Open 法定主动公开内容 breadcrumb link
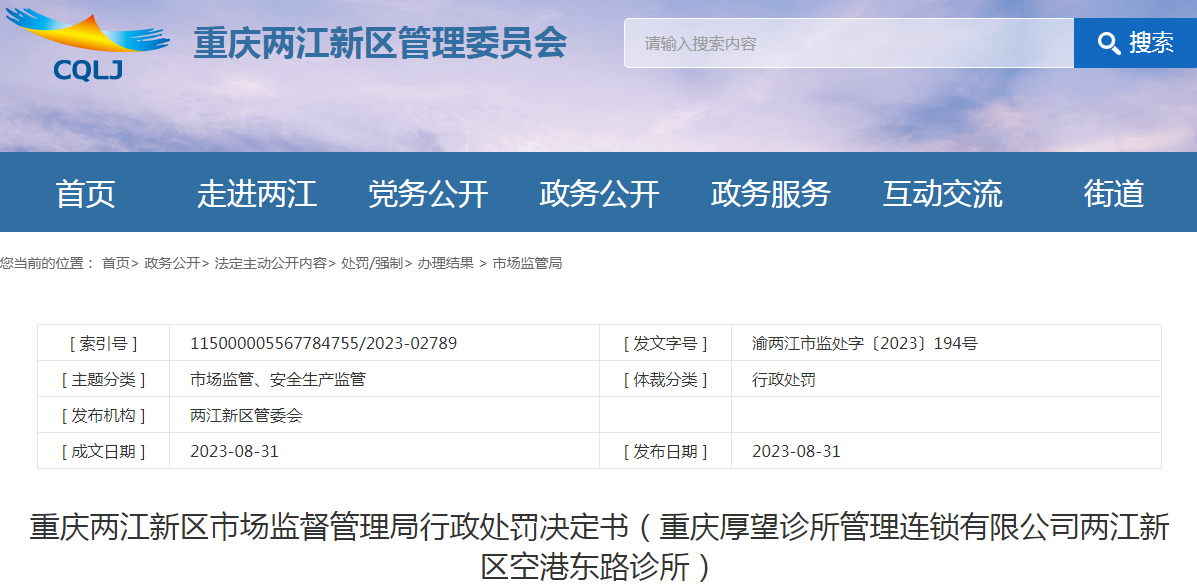The image size is (1197, 585). (x=270, y=263)
